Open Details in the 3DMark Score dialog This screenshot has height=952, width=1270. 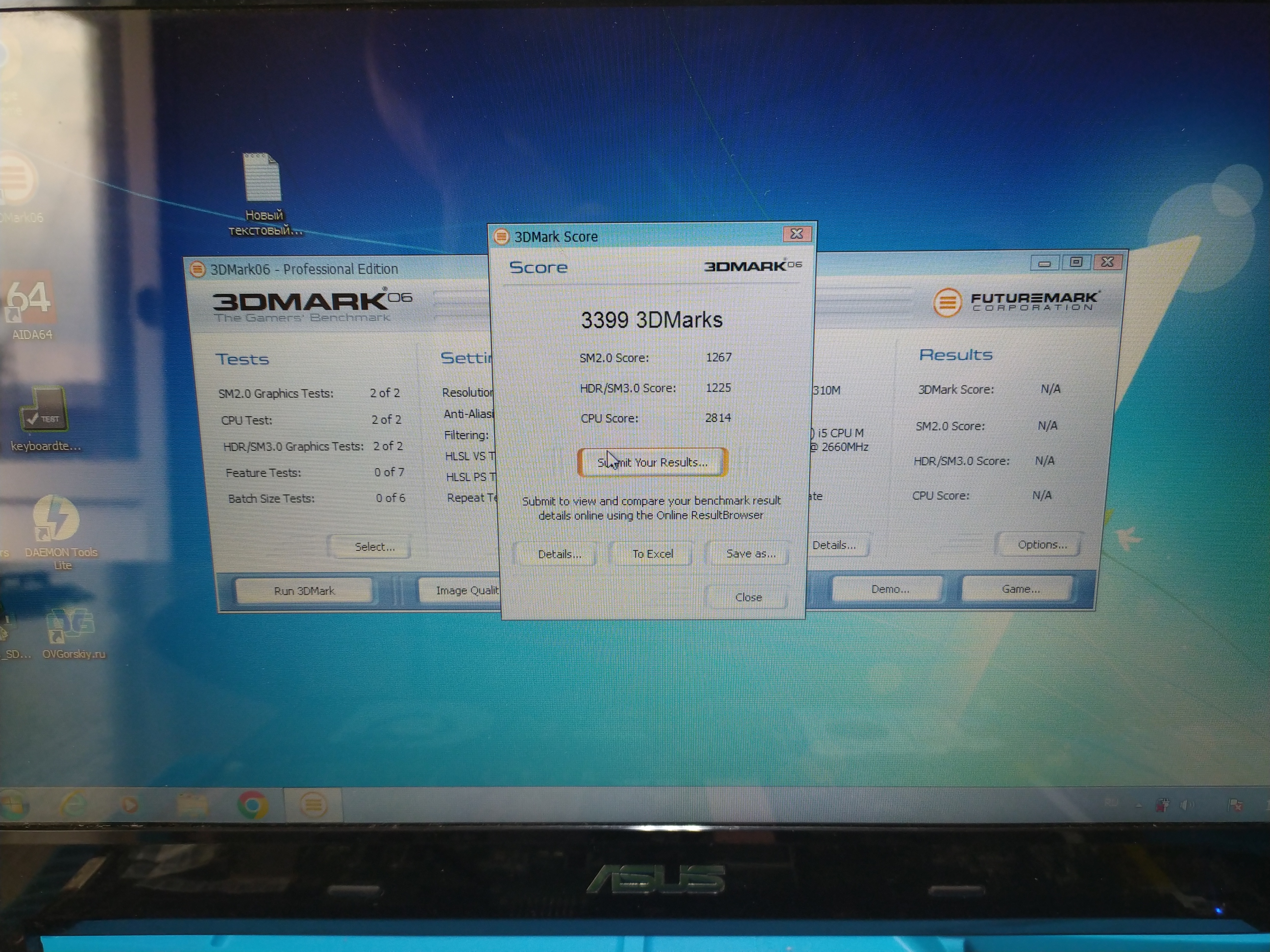click(559, 554)
